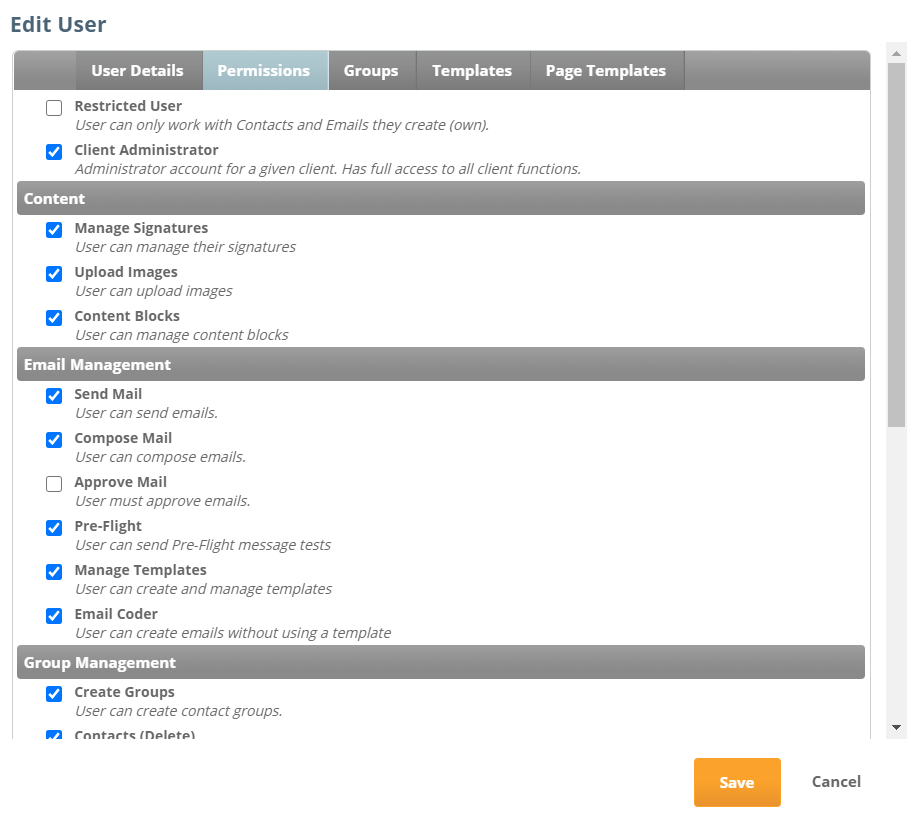917x817 pixels.
Task: Uncheck the Create Groups checkbox
Action: [54, 694]
